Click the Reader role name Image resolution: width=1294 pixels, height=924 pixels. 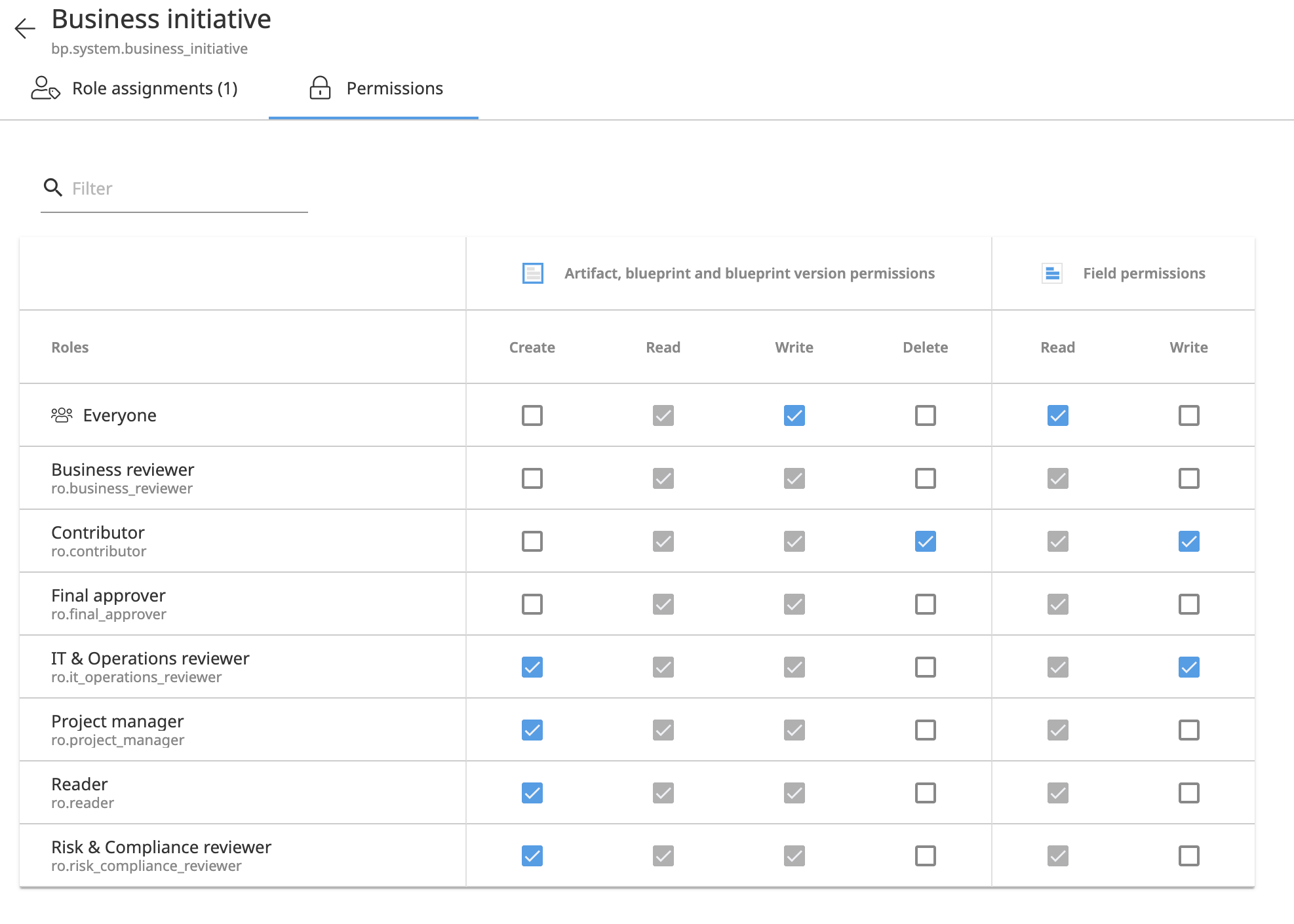[x=79, y=784]
